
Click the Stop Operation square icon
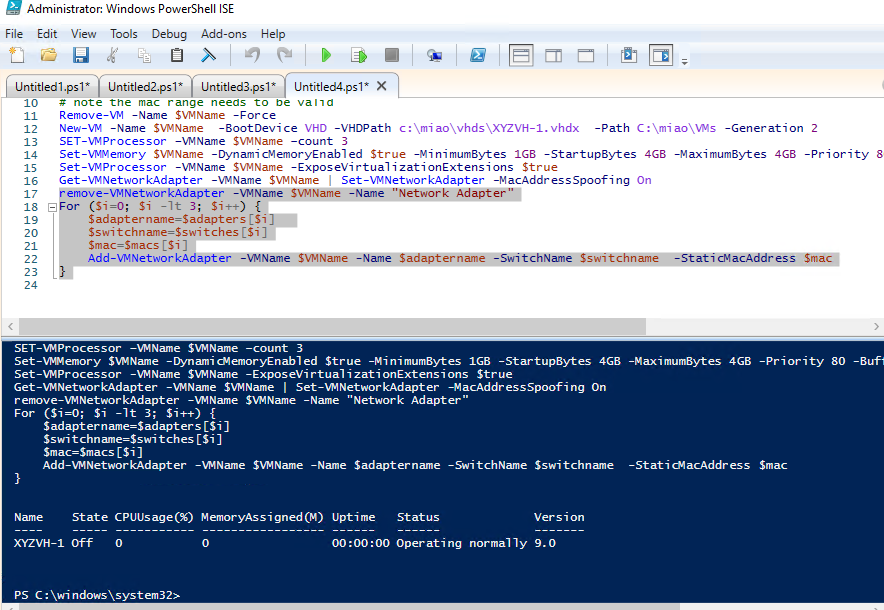pyautogui.click(x=391, y=55)
